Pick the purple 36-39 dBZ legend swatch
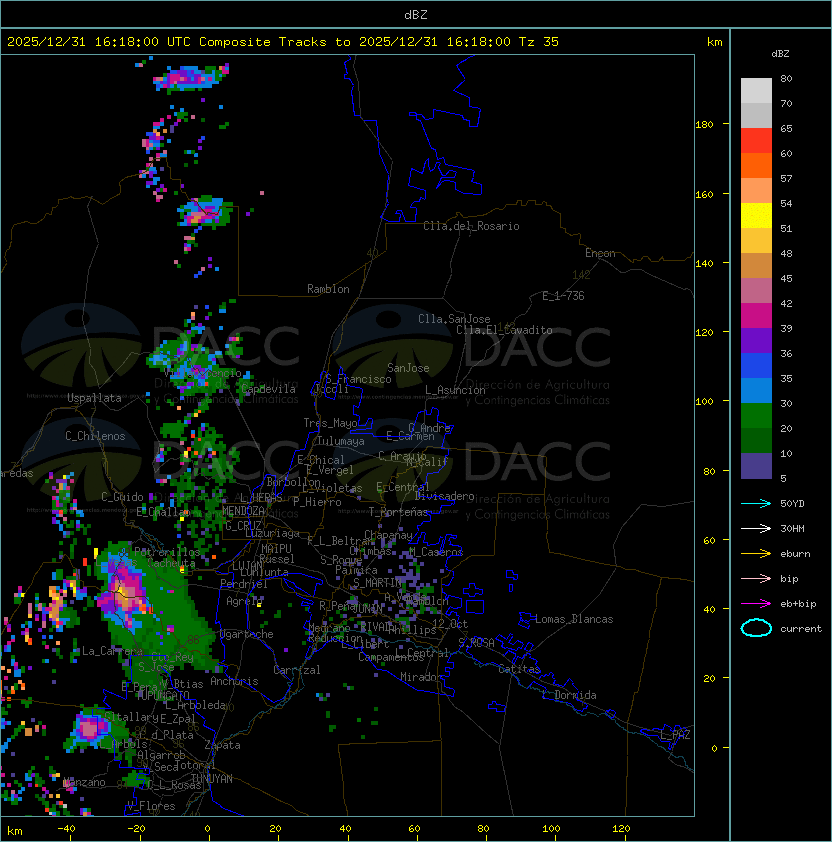This screenshot has width=832, height=842. [756, 340]
